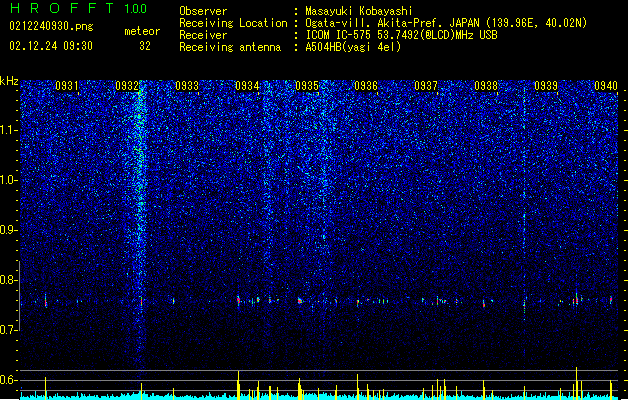Click the 1.1 kHz axis label
The image size is (629, 400).
pyautogui.click(x=8, y=130)
